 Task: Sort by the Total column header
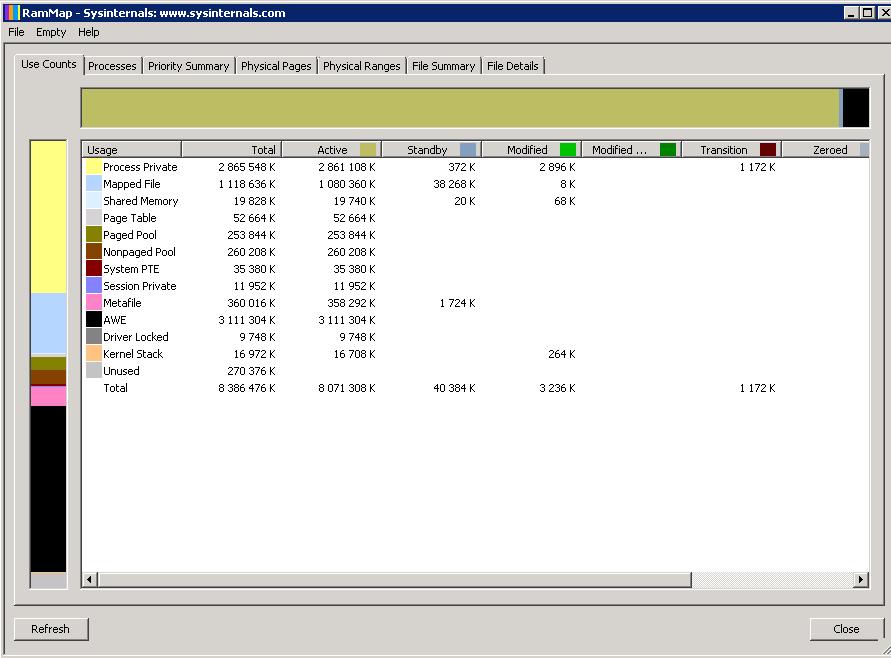pos(232,150)
